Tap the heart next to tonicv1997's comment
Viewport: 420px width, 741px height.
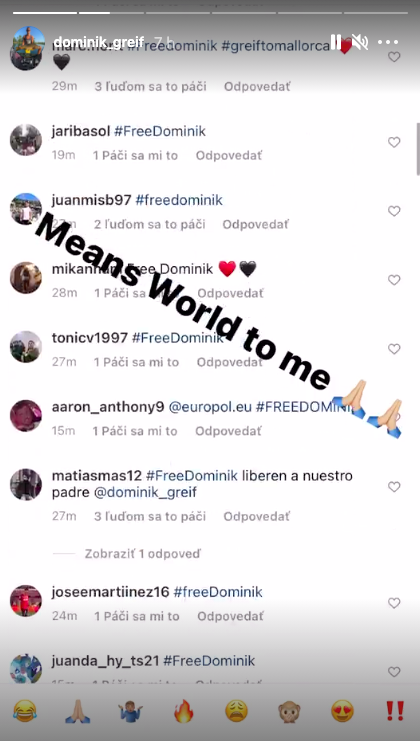click(394, 349)
